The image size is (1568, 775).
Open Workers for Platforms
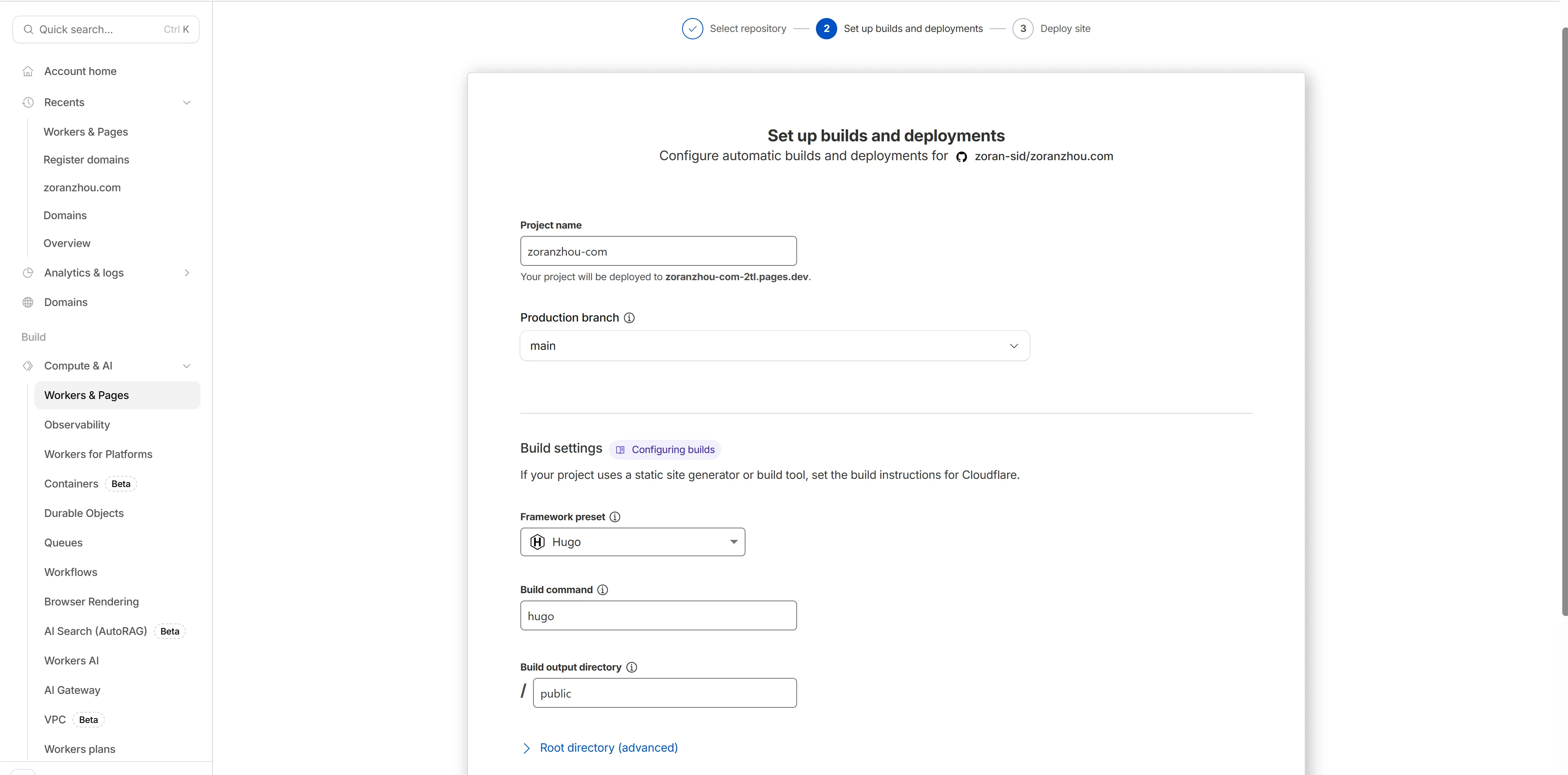pos(99,455)
